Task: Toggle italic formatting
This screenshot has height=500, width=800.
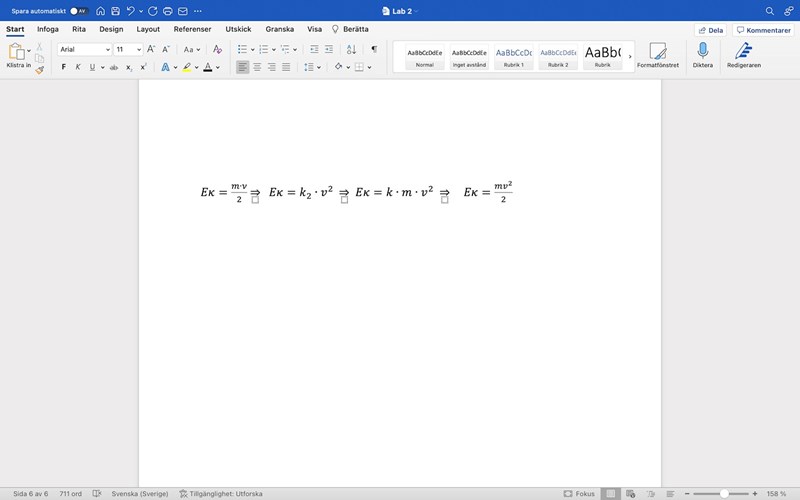Action: [78, 67]
